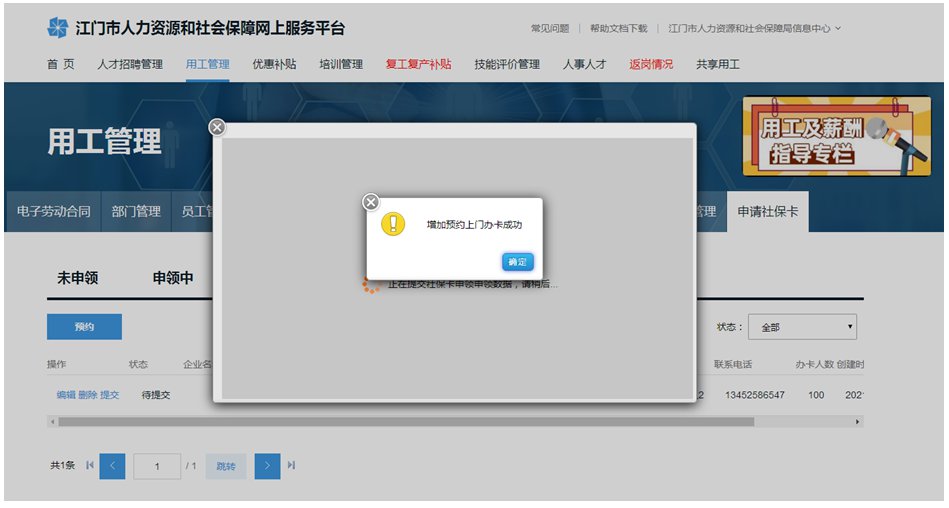
Task: Go to previous page arrow
Action: 113,466
